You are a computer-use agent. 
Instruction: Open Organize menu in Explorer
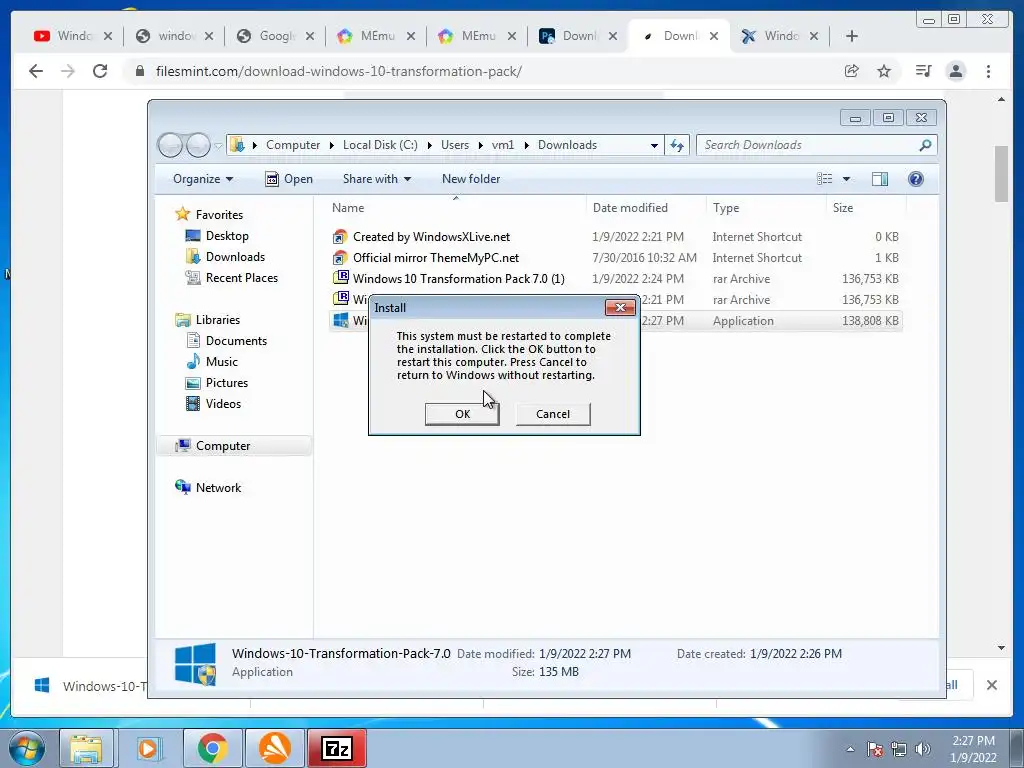202,179
